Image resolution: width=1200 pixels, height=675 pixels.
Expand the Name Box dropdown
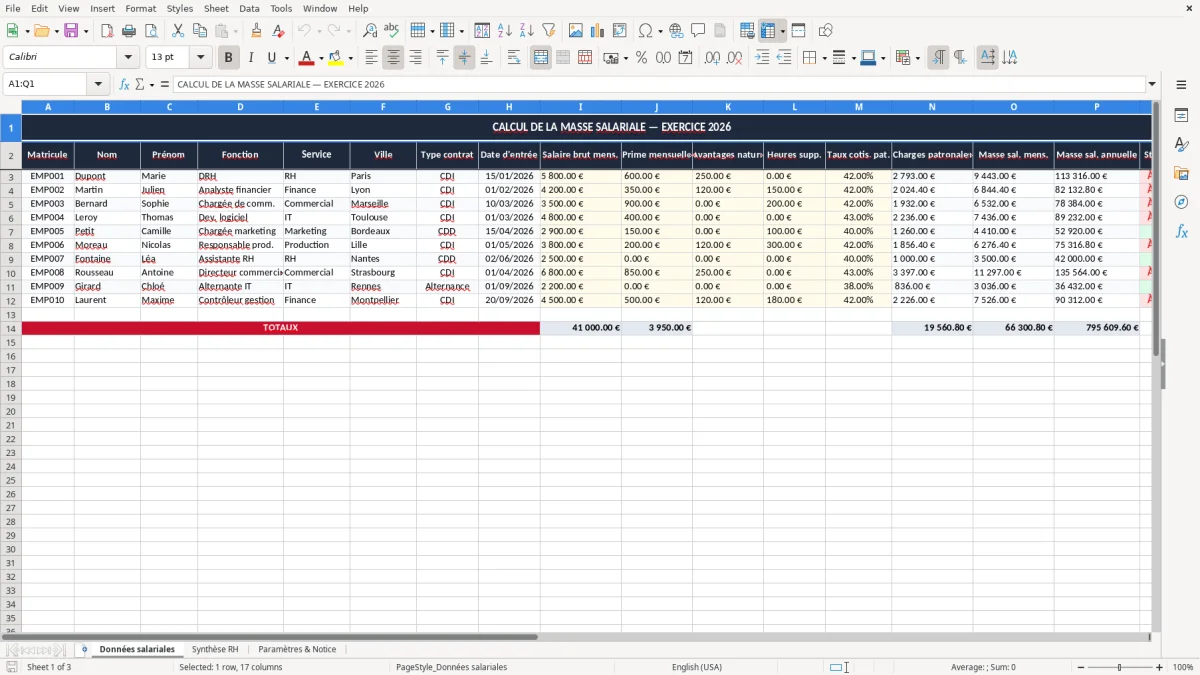[98, 85]
